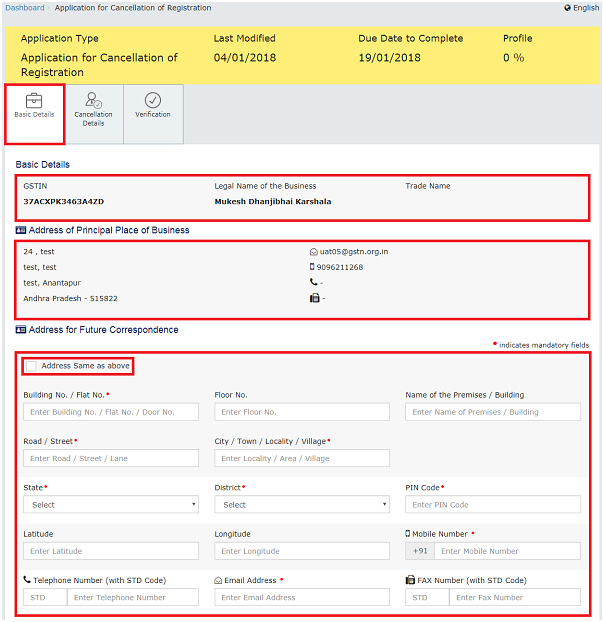Click the Road / Street input field
Viewport: 604px width, 622px height.
[111, 458]
